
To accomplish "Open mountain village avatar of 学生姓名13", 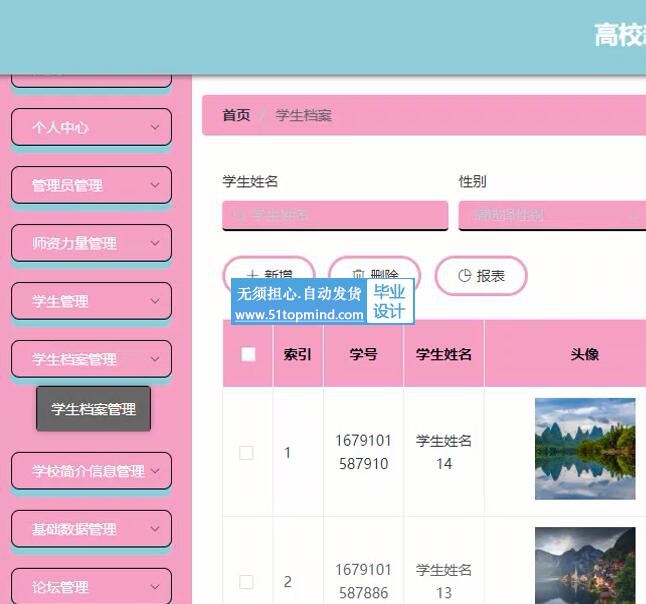I will (x=585, y=566).
